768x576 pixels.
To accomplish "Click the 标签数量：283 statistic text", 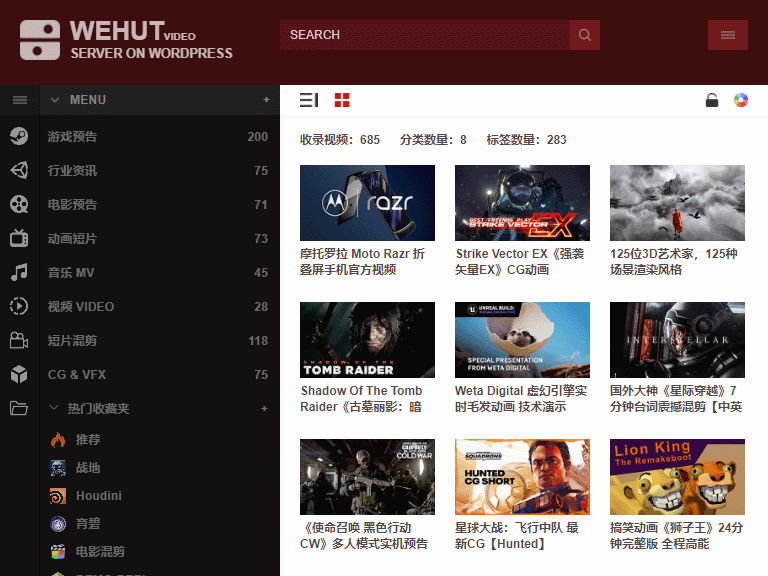I will [x=526, y=140].
